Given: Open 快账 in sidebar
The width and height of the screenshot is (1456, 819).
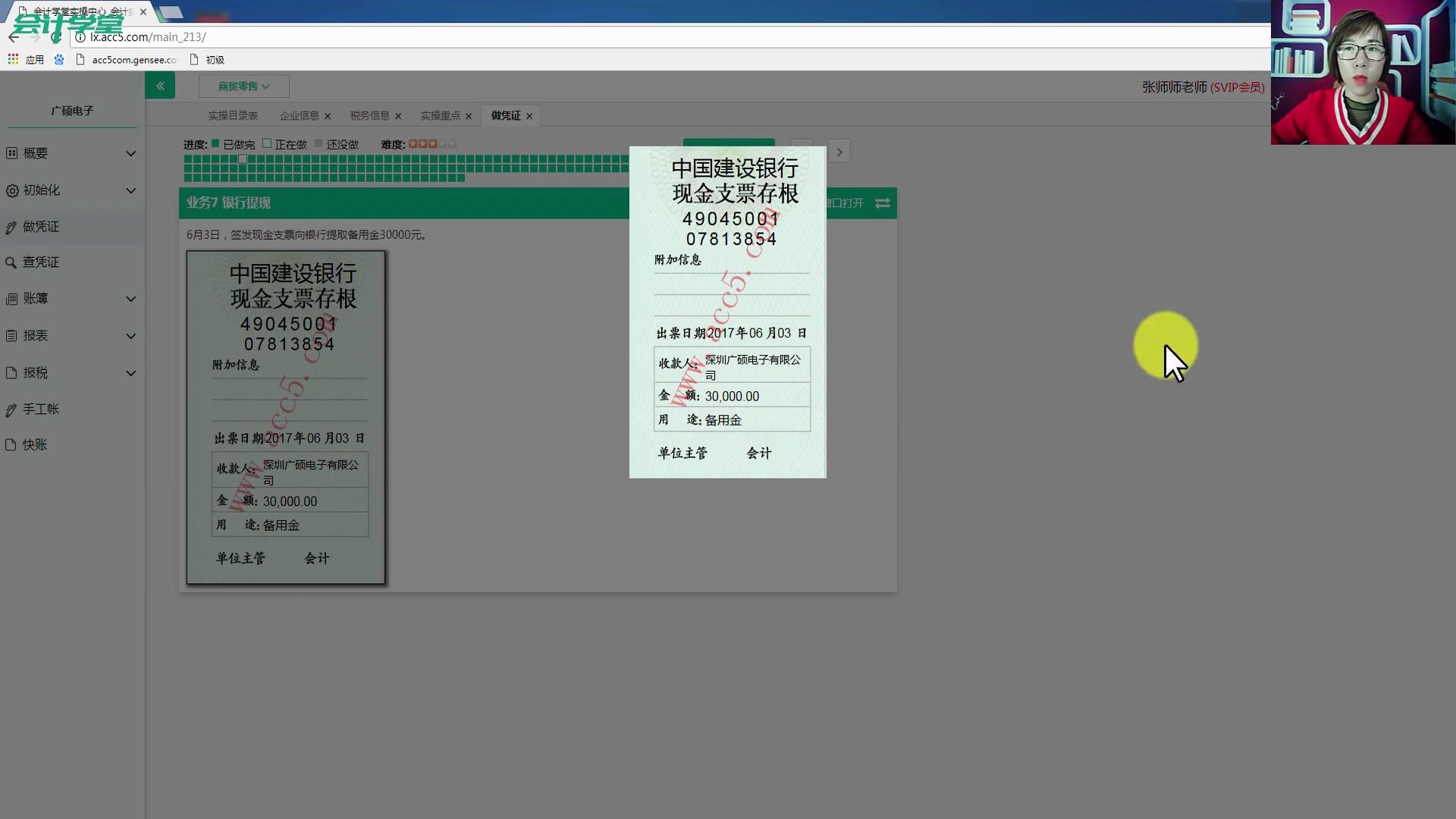Looking at the screenshot, I should pyautogui.click(x=34, y=445).
